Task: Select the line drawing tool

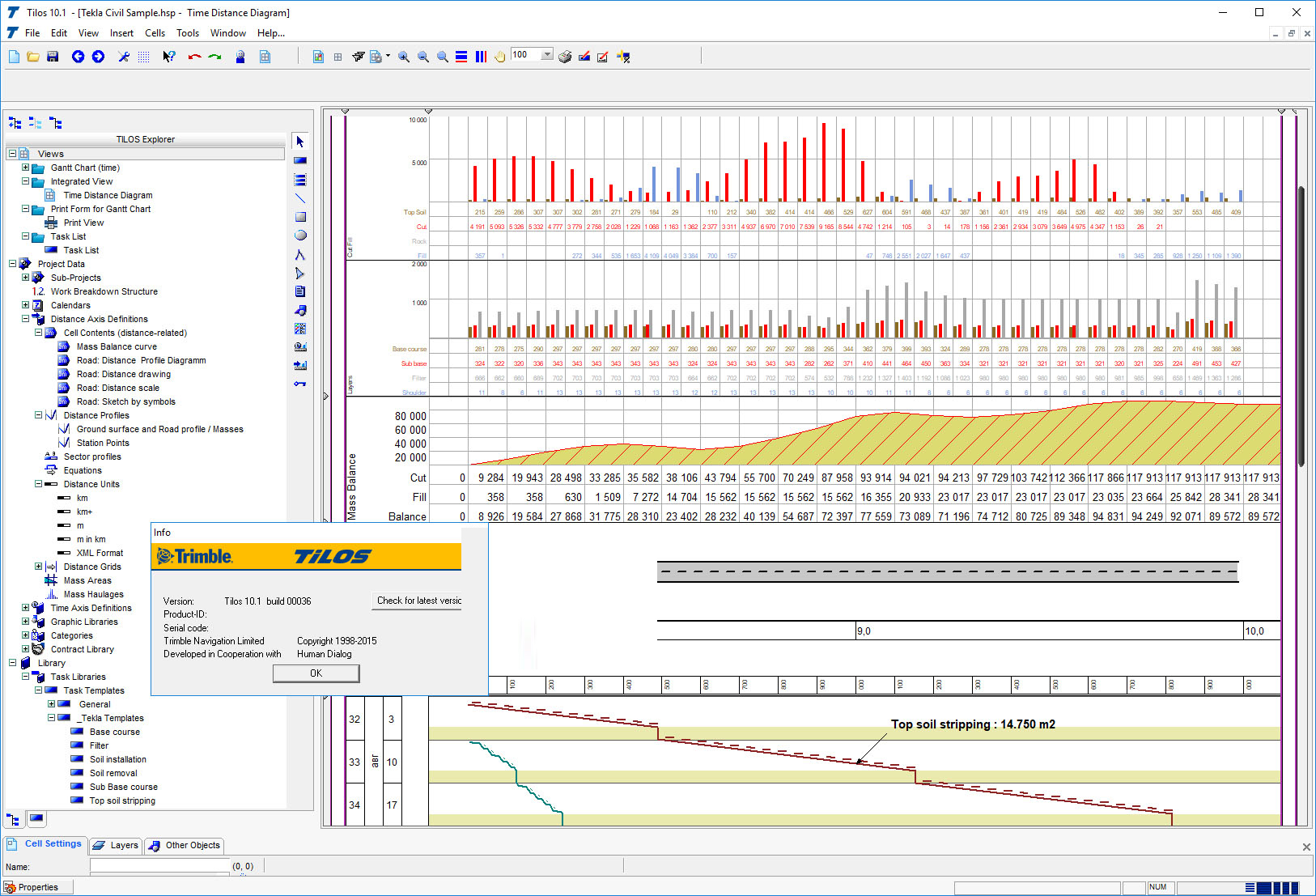Action: 300,198
